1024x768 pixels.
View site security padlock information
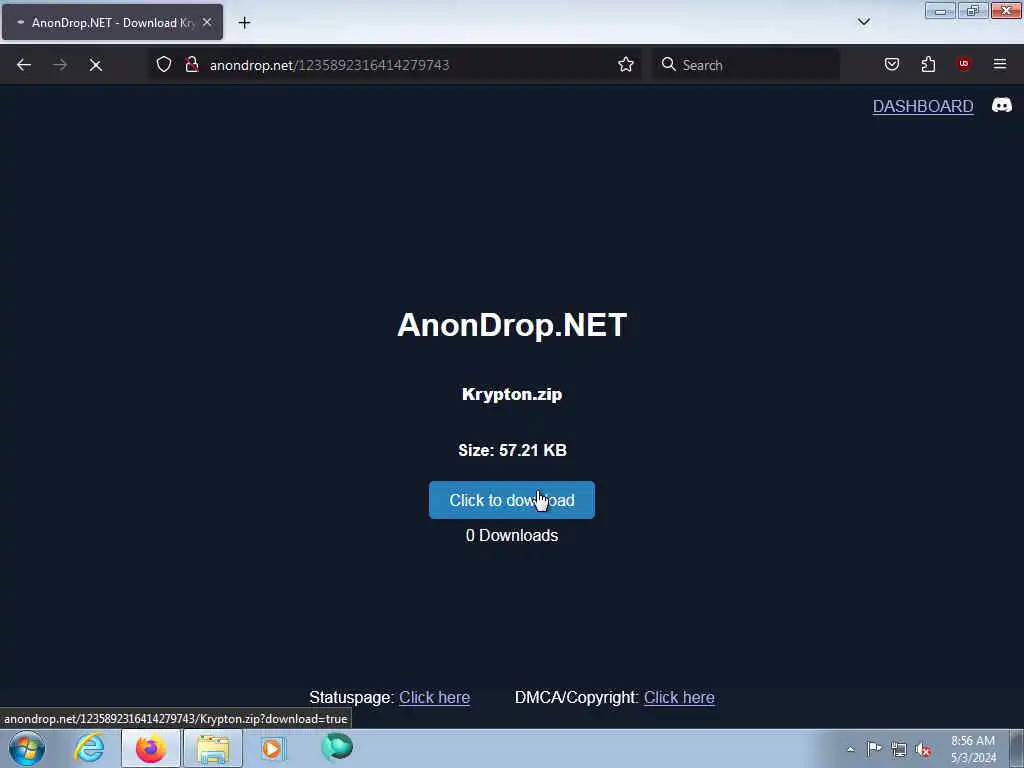191,64
